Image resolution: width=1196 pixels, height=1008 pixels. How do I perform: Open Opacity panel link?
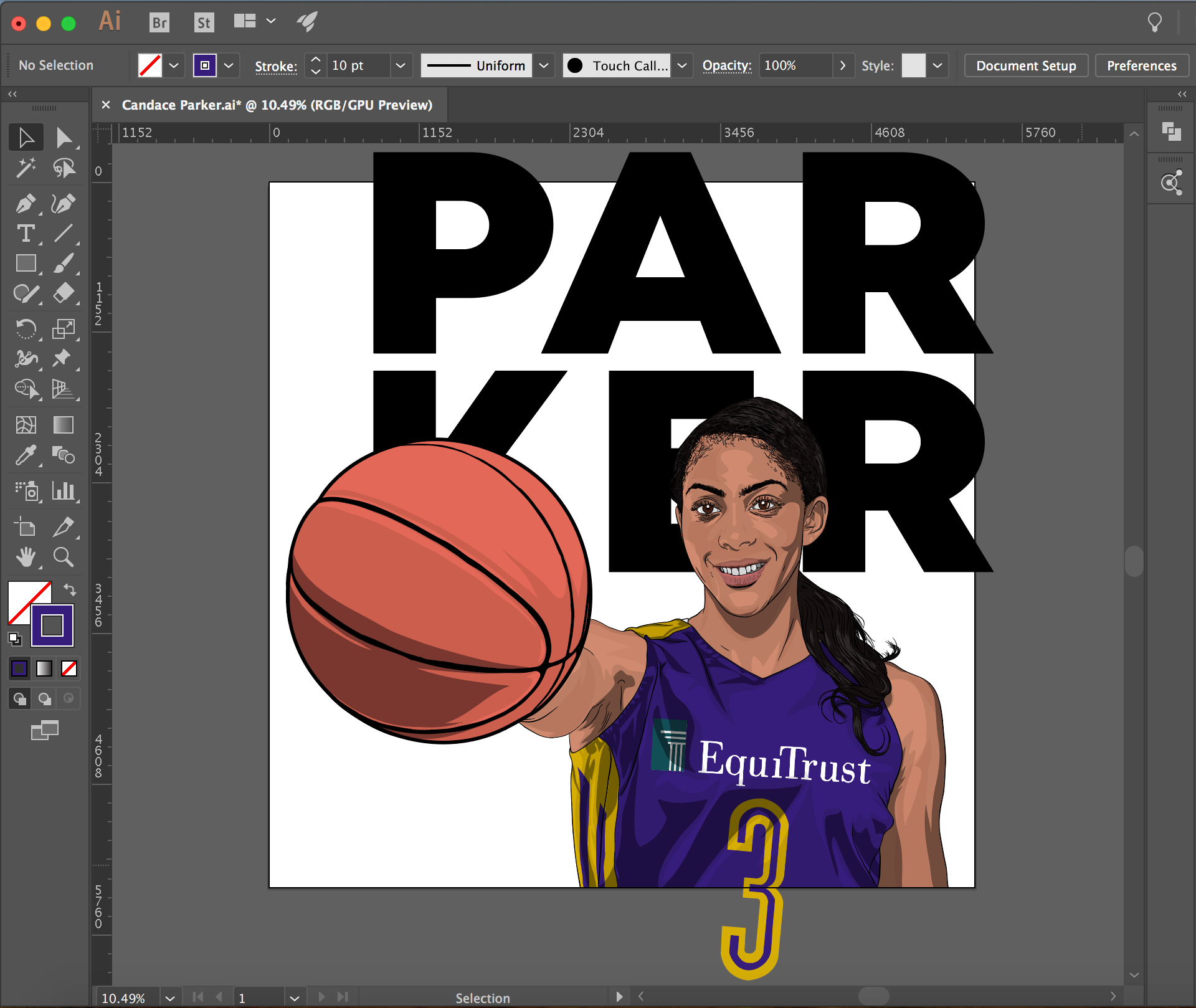tap(727, 66)
